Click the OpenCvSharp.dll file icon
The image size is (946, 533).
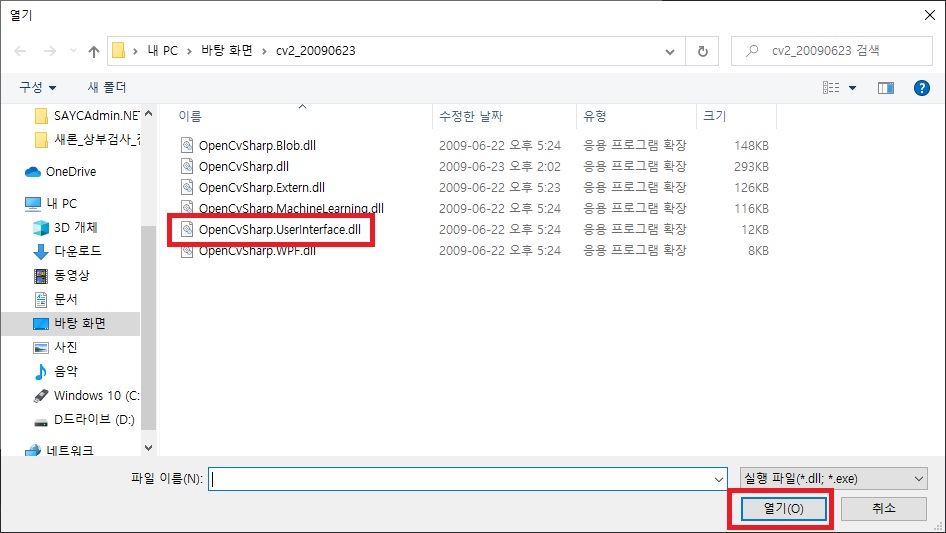(187, 166)
